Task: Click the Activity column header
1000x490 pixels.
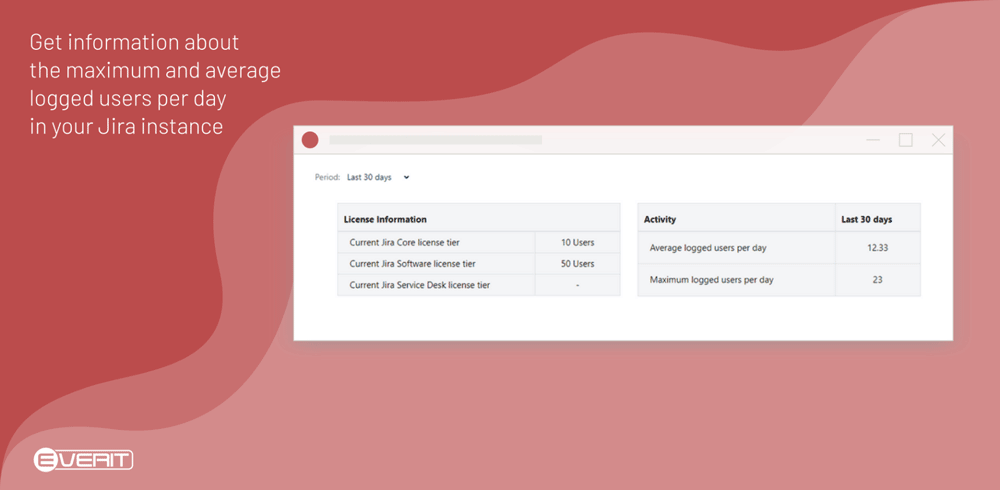Action: click(x=737, y=218)
